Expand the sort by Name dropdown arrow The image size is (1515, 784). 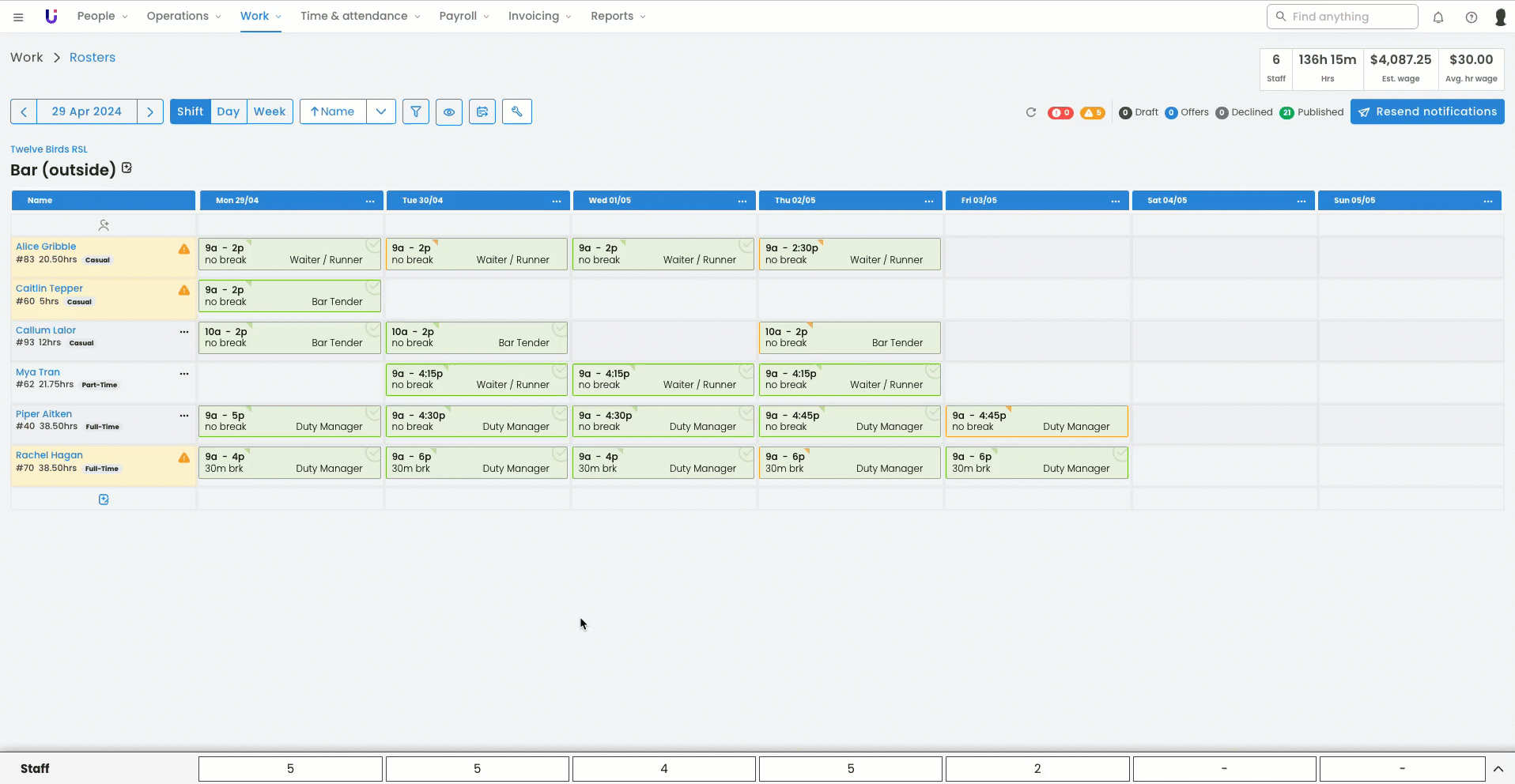click(x=381, y=111)
